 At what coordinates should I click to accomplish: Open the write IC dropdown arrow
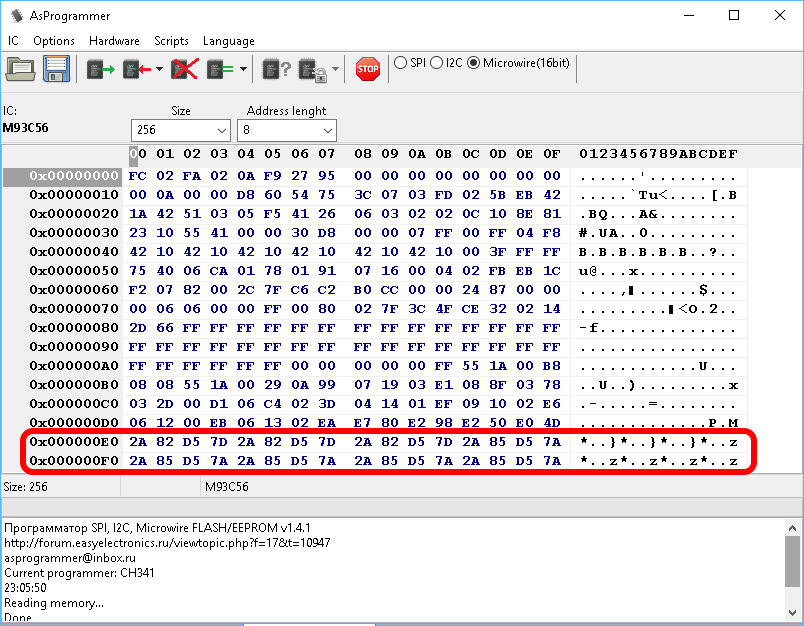tap(159, 69)
